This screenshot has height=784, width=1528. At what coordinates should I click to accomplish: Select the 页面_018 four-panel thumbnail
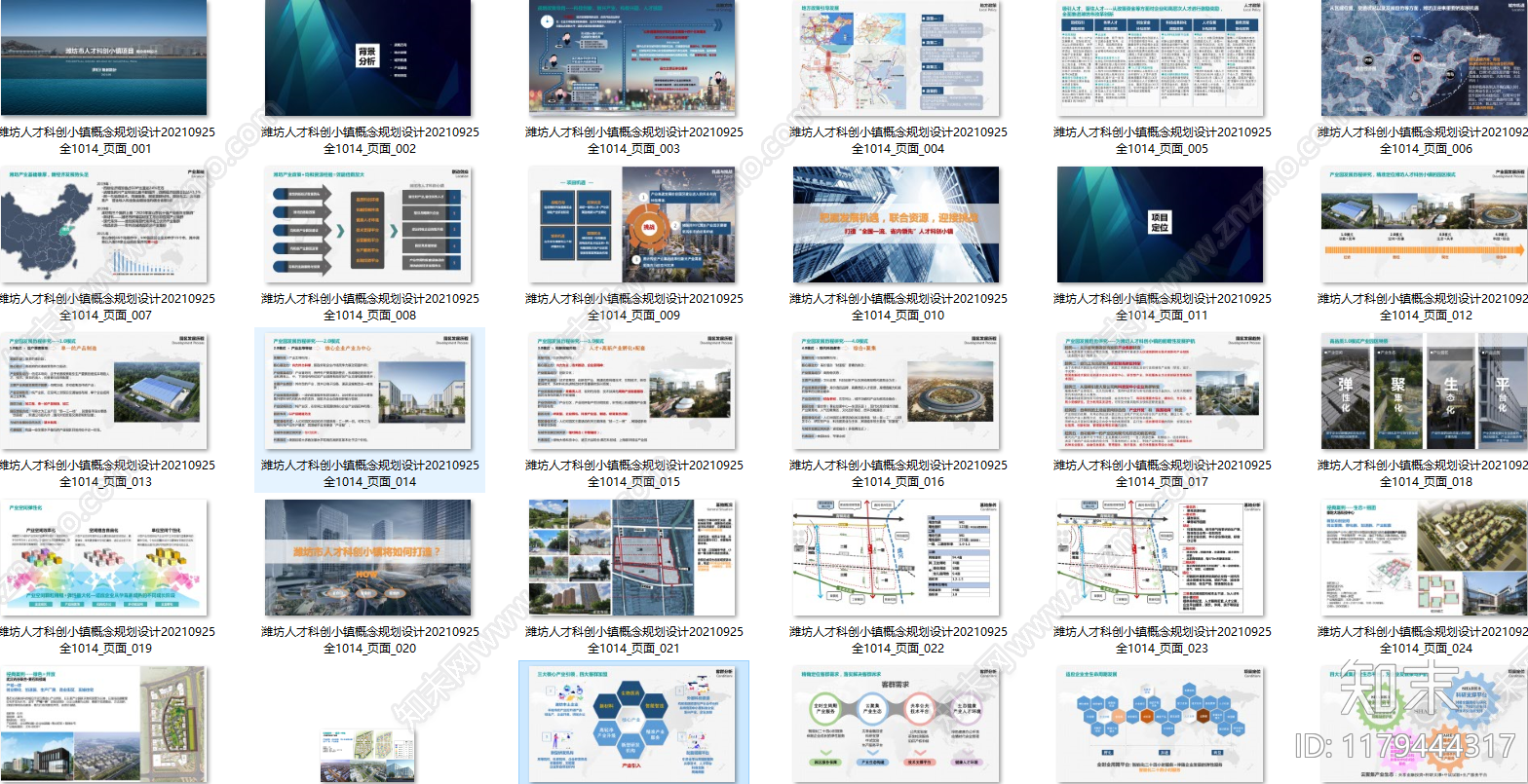pos(1425,392)
